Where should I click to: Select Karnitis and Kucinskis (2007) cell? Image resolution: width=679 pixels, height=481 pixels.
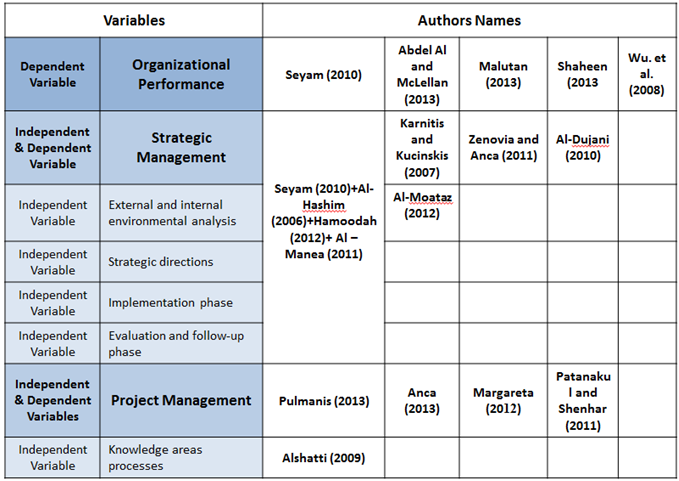pos(422,147)
